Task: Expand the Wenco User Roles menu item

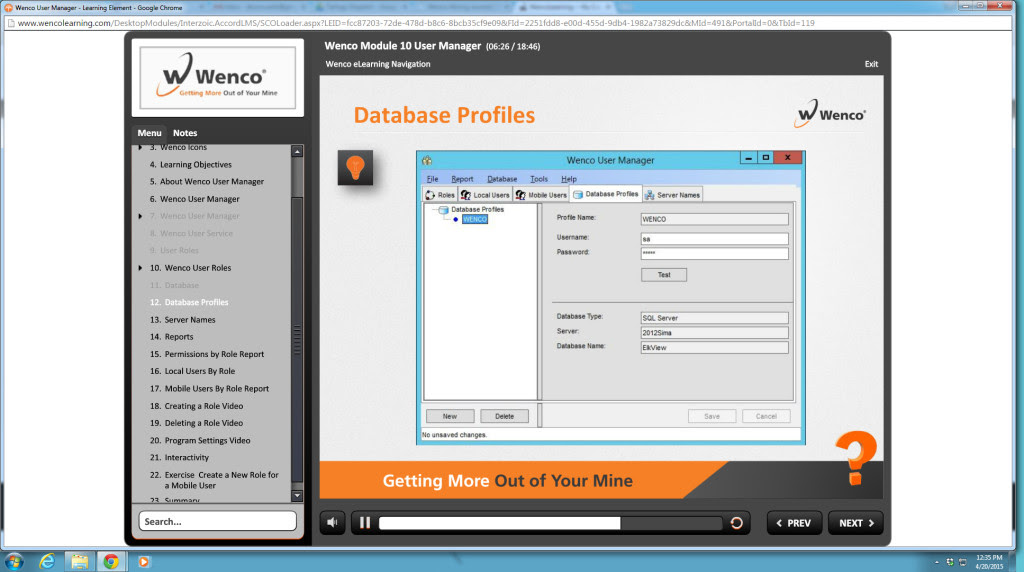Action: (141, 268)
